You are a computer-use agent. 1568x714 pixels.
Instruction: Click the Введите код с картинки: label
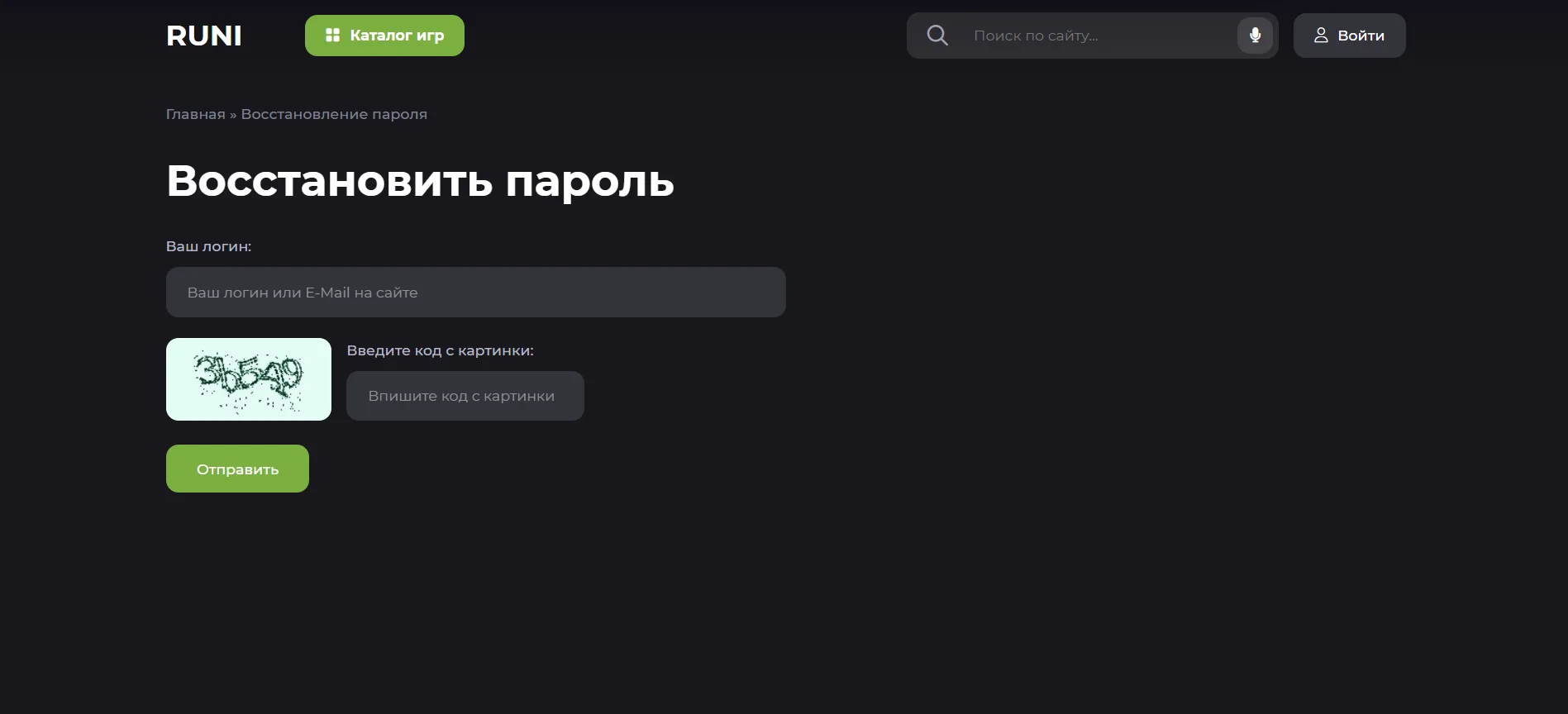click(440, 350)
